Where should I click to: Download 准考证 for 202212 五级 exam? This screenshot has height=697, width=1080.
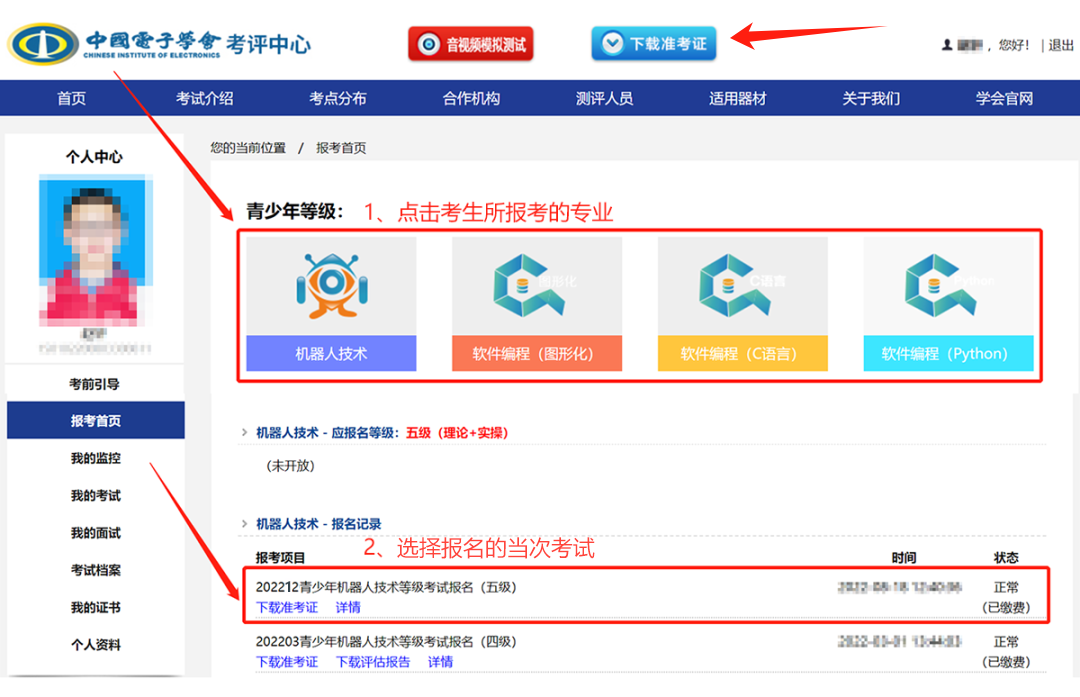(287, 607)
